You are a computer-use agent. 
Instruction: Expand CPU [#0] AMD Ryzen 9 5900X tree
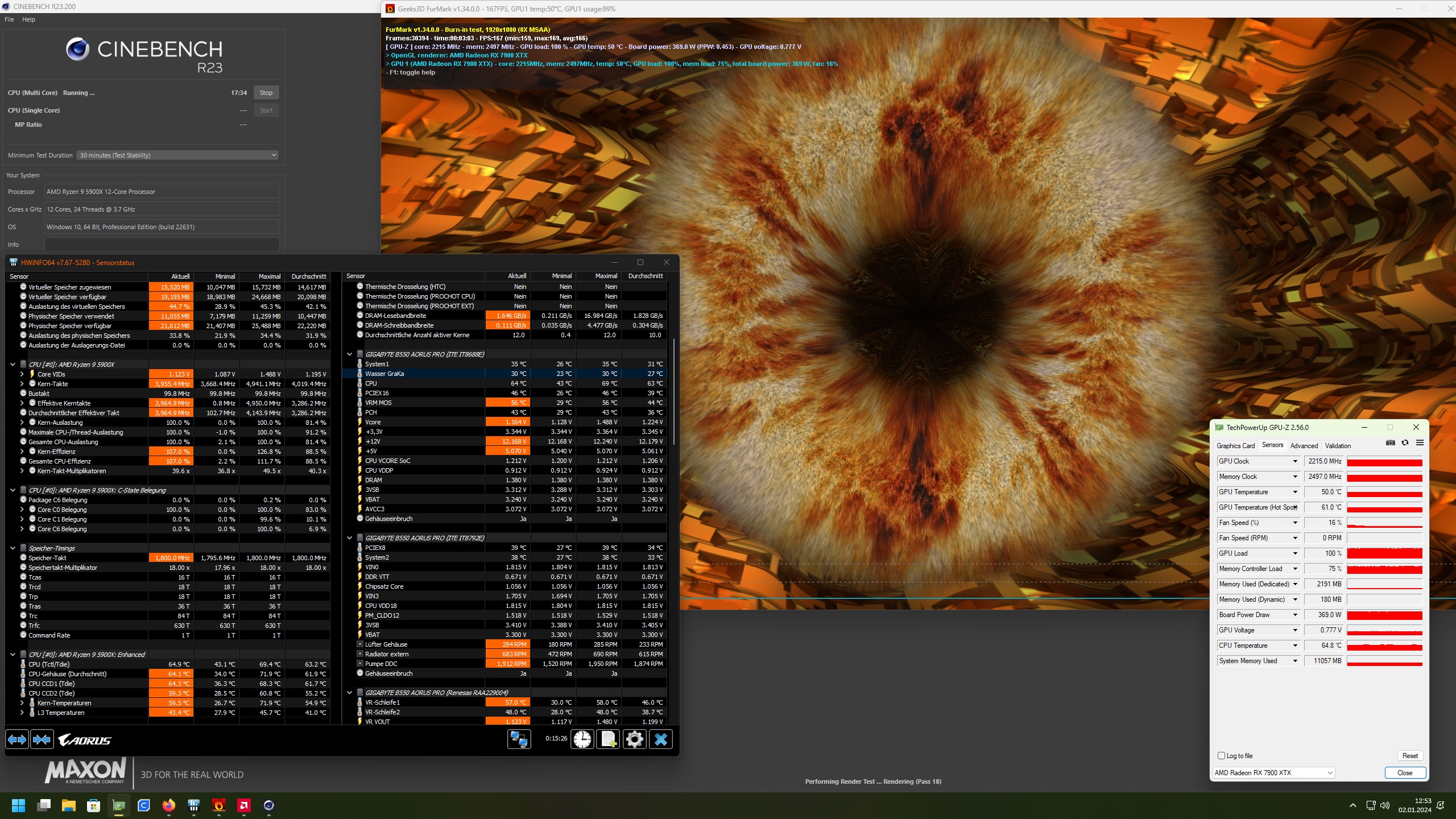pos(12,363)
